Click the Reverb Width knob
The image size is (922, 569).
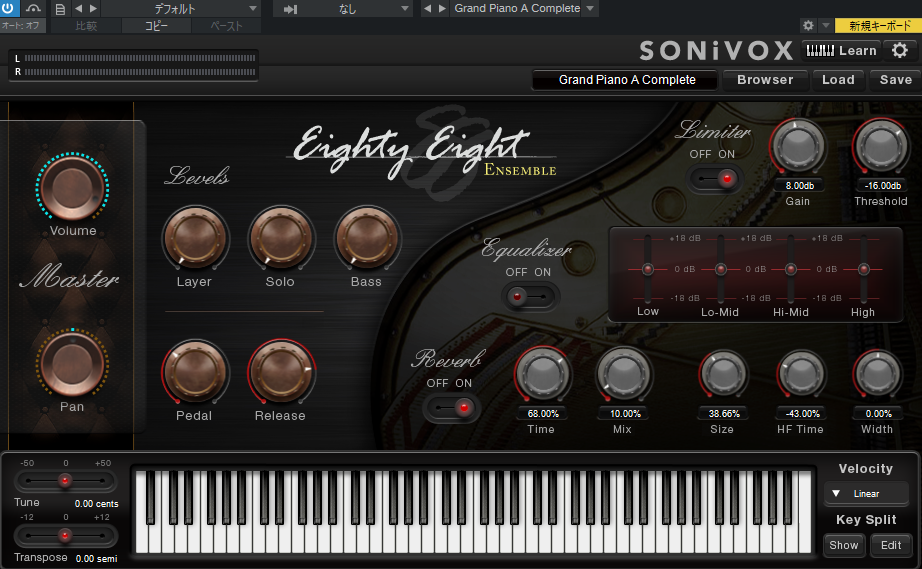tap(877, 374)
